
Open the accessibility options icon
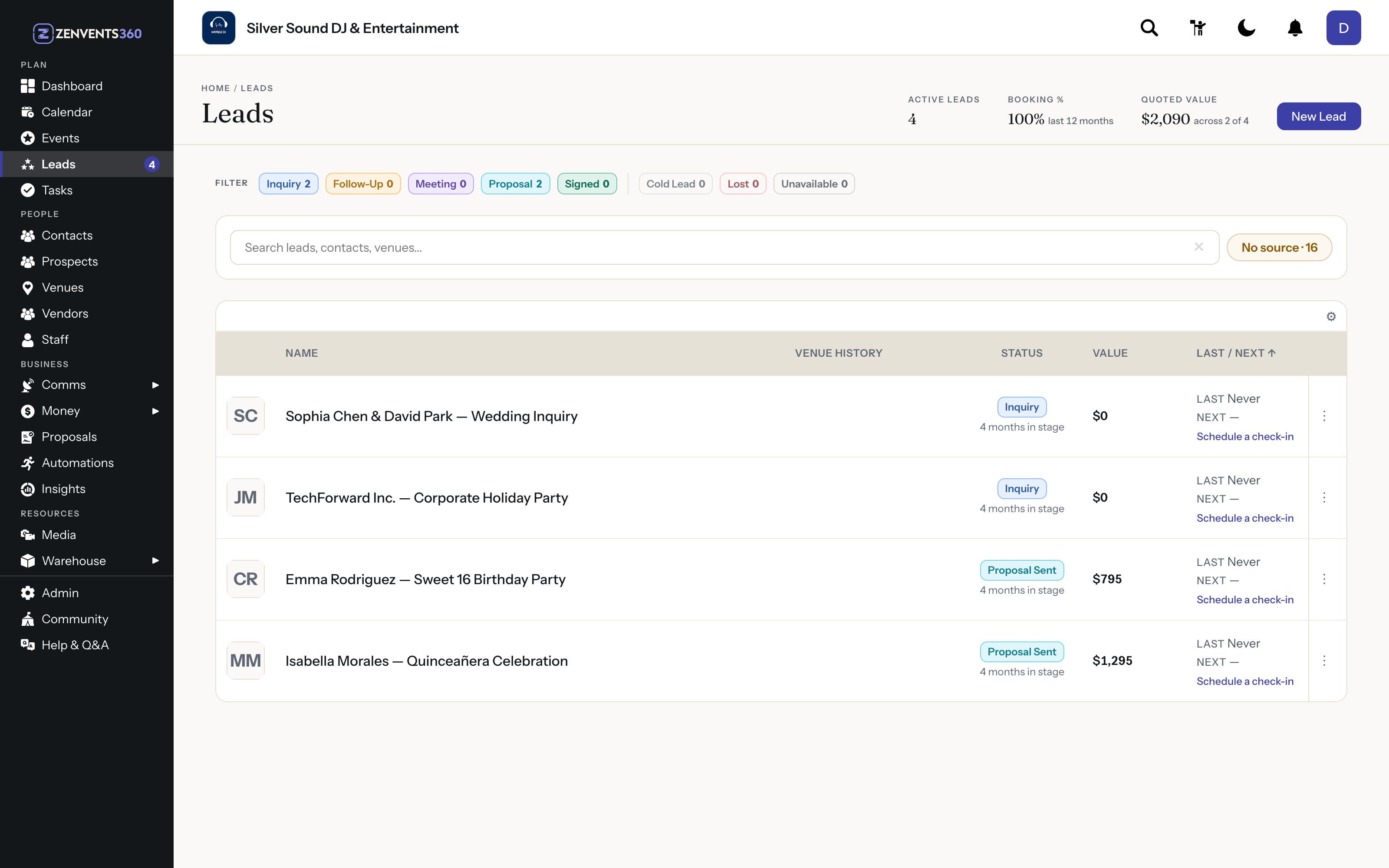[1197, 27]
